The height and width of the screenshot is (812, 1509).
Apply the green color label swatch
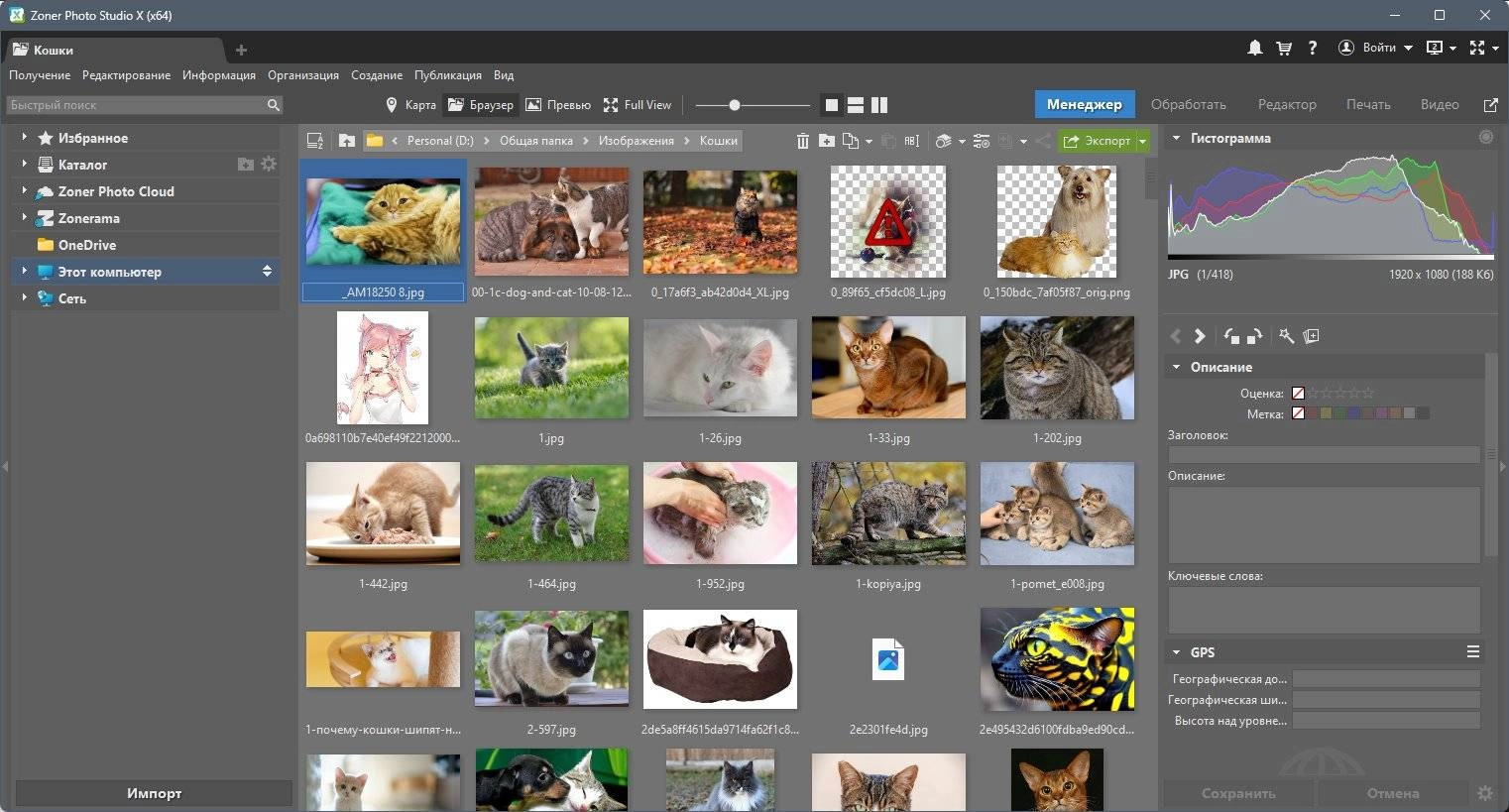tap(1340, 413)
